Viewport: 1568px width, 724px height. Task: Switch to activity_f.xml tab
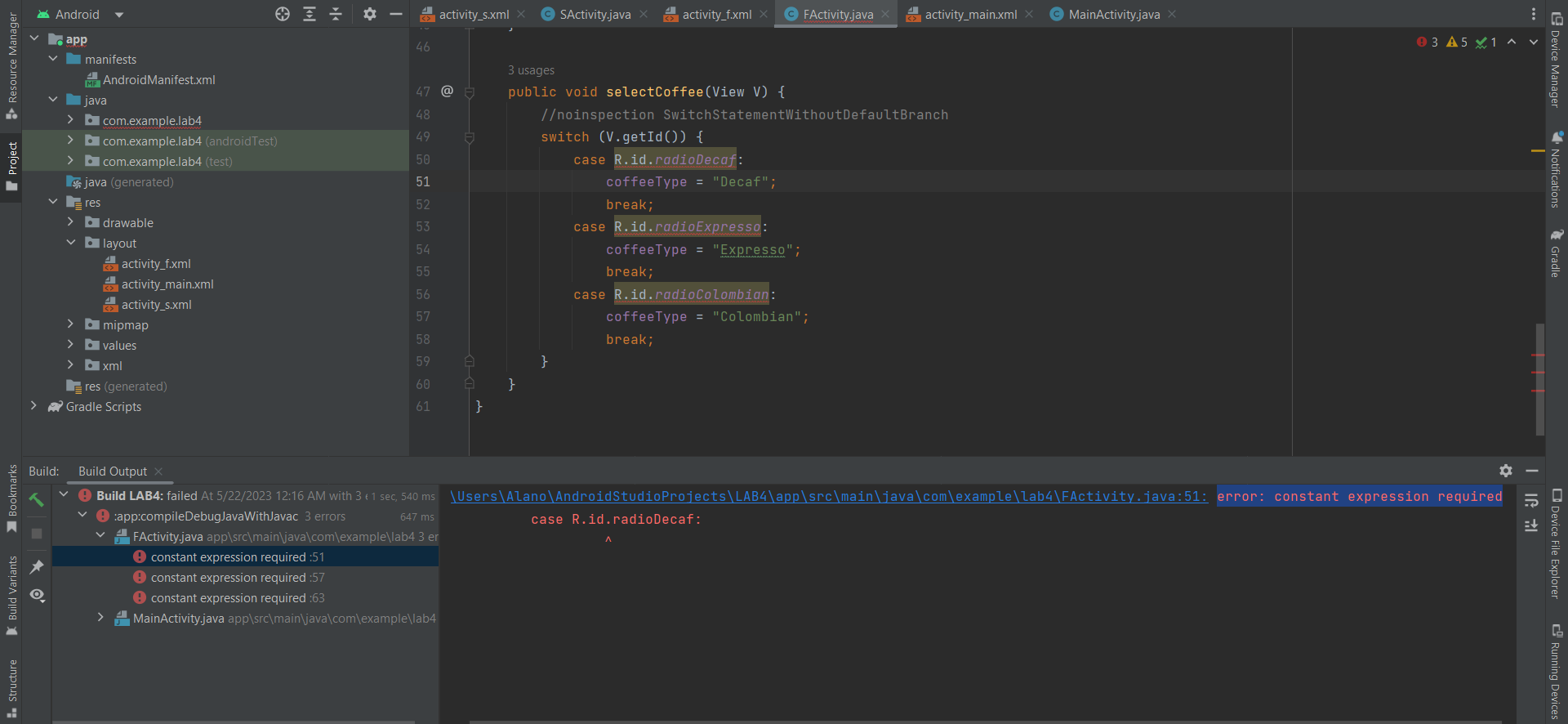(x=717, y=14)
